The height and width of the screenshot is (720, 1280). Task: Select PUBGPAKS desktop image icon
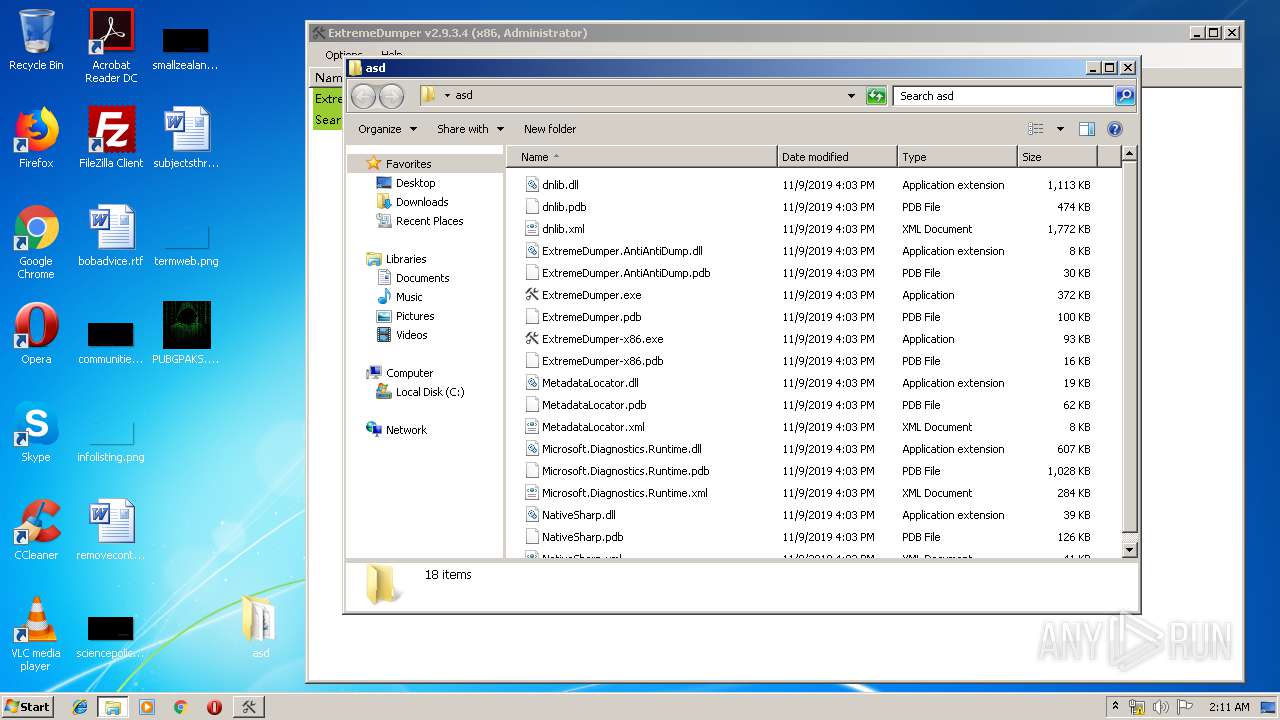coord(186,334)
